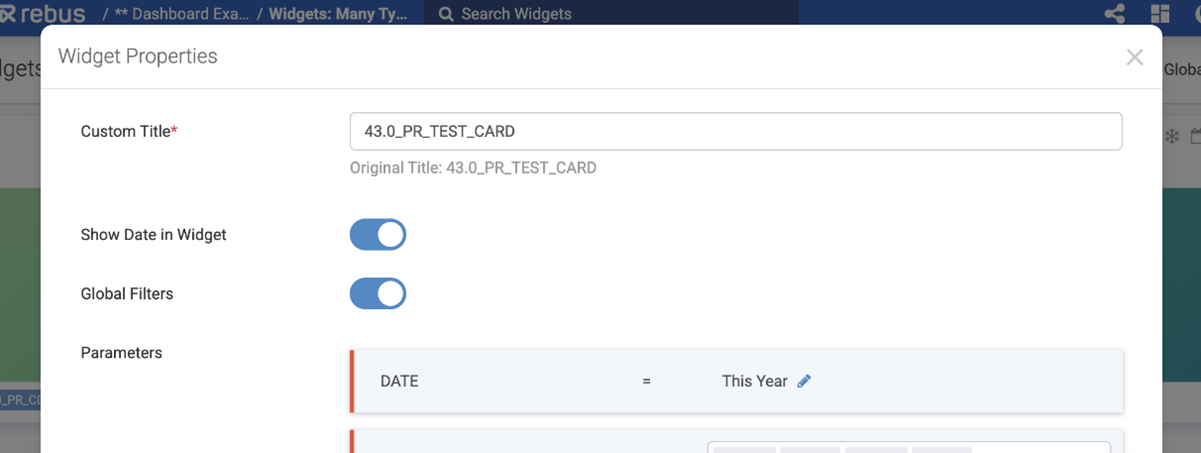Click the Original Title text

pos(473,168)
